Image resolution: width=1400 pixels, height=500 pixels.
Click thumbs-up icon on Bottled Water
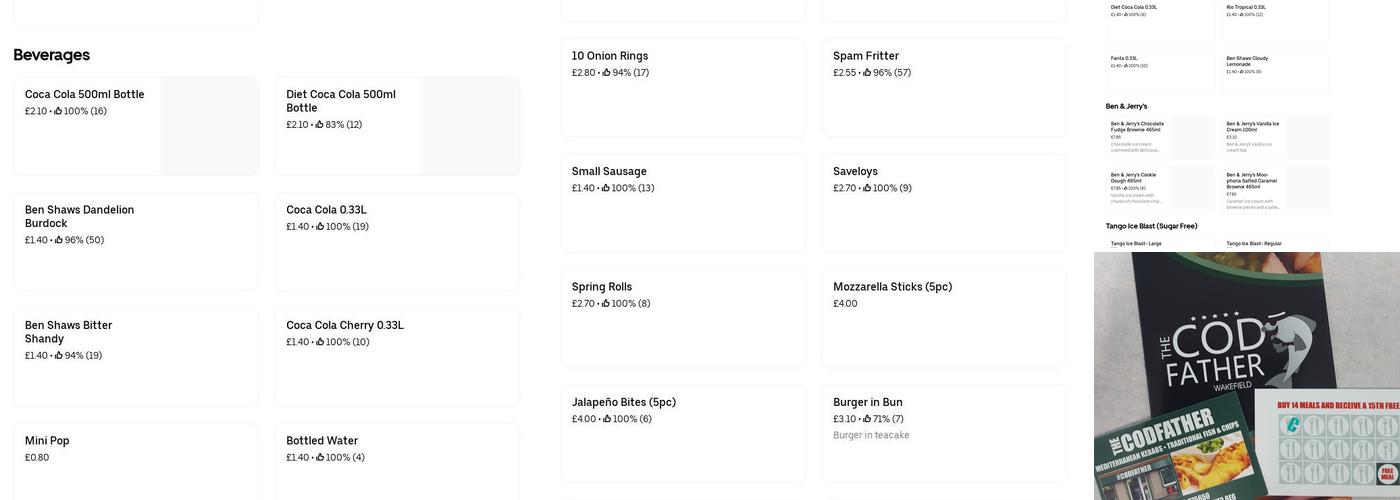(x=320, y=458)
